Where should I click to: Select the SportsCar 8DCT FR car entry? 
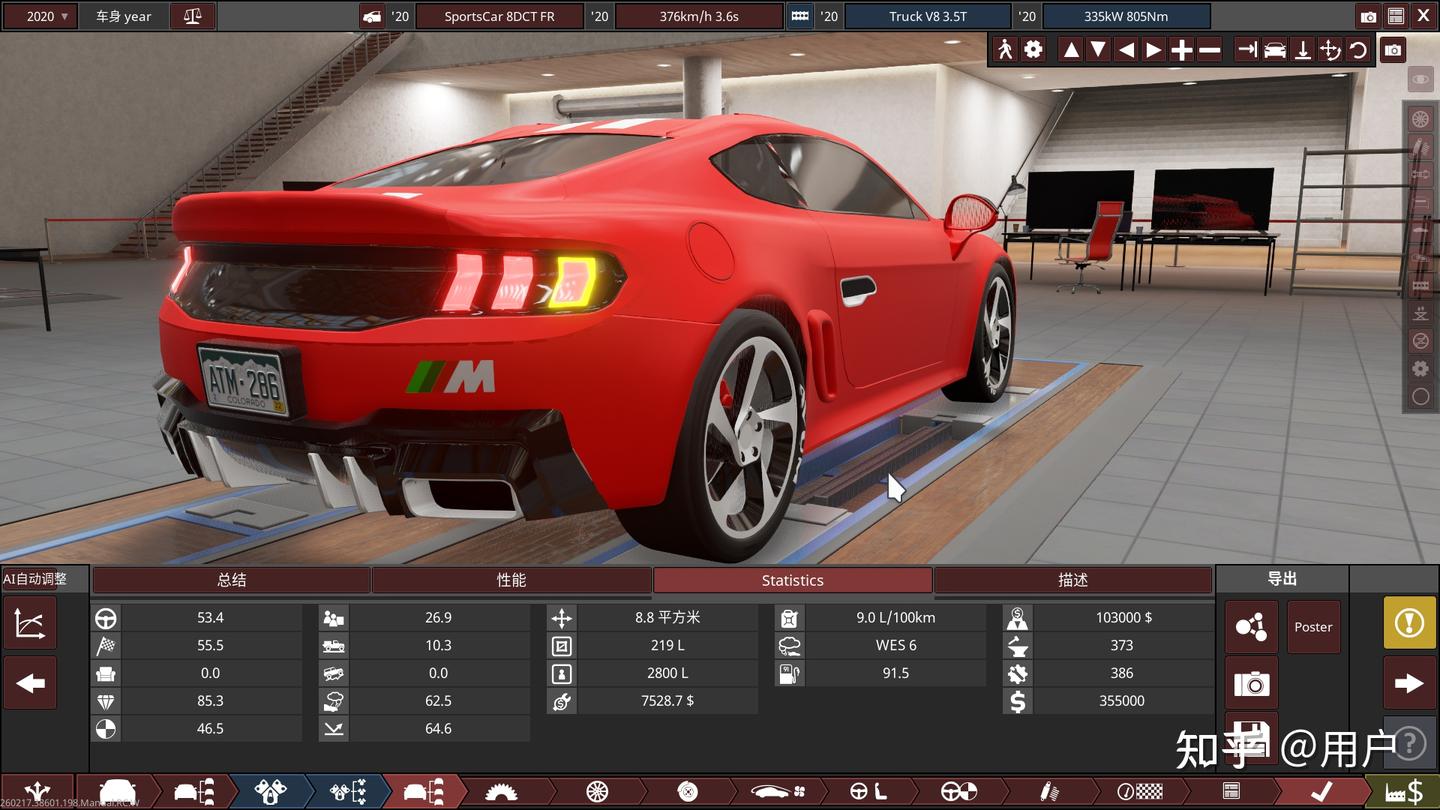point(499,16)
